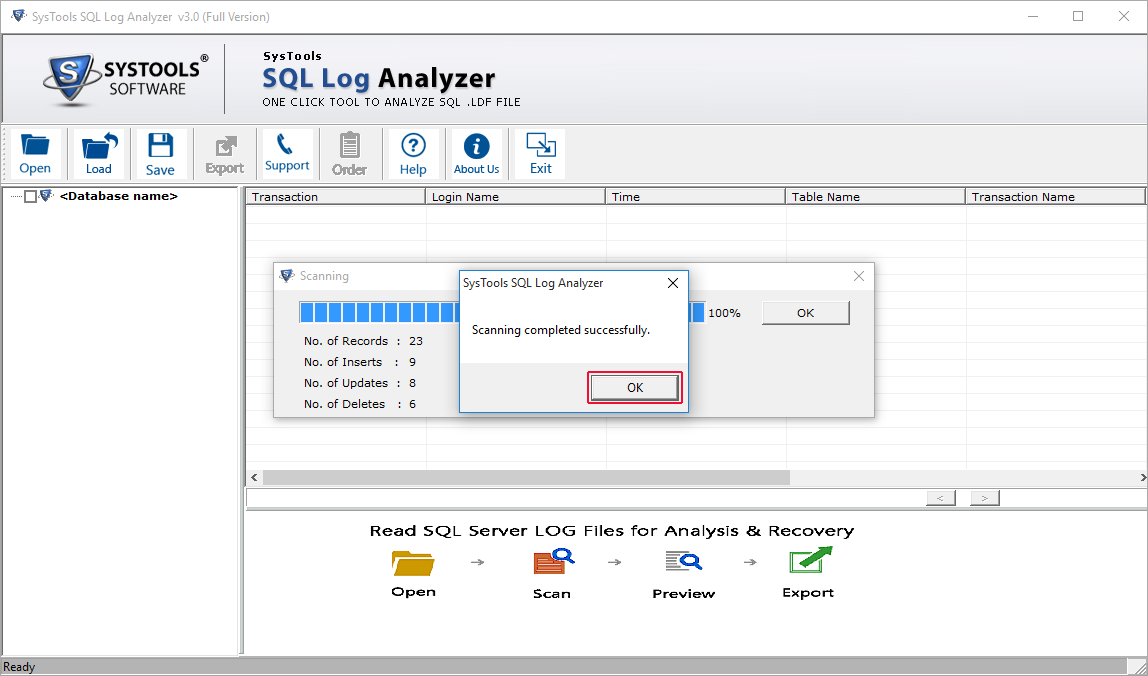Maximize the SQL Log Analyzer window
This screenshot has width=1148, height=676.
coord(1078,16)
